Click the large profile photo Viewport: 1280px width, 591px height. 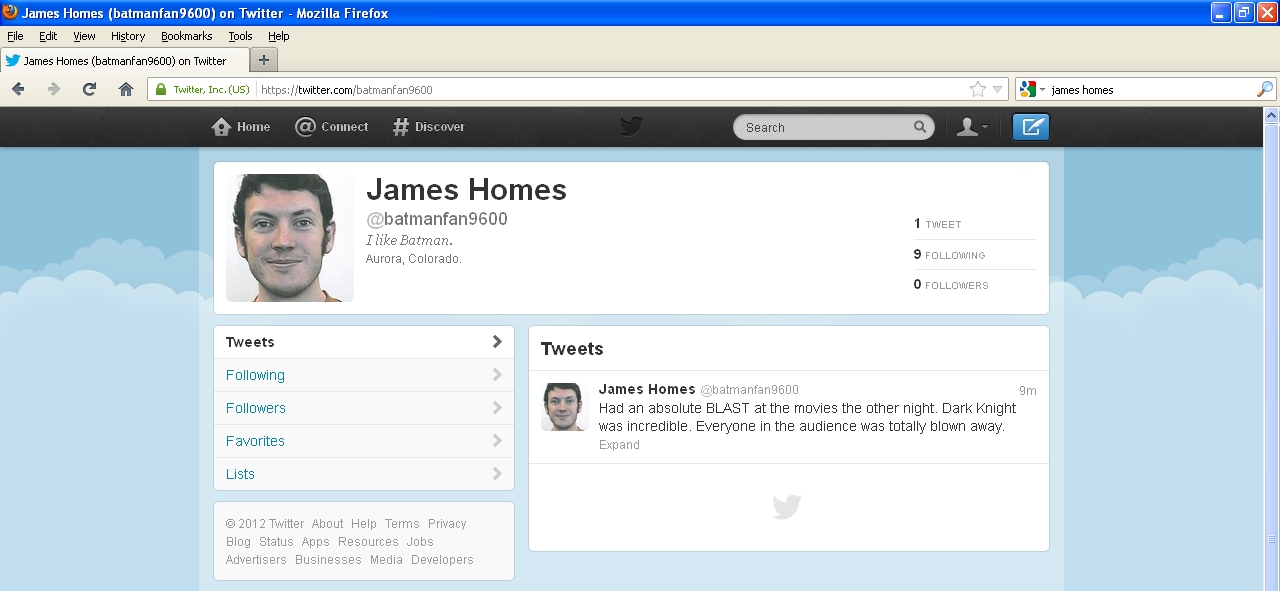point(290,238)
